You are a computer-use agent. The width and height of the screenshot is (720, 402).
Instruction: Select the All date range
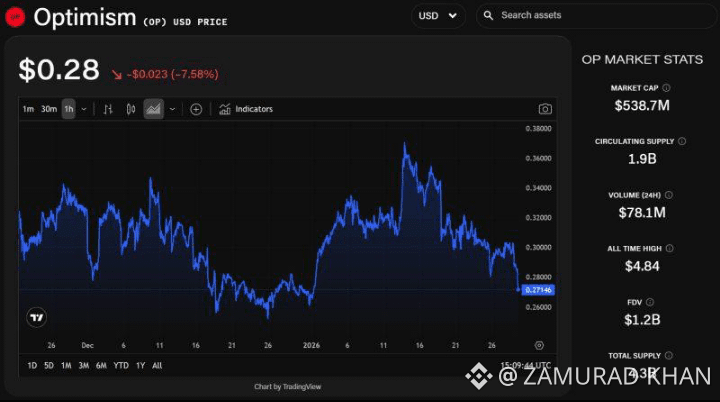(x=157, y=366)
